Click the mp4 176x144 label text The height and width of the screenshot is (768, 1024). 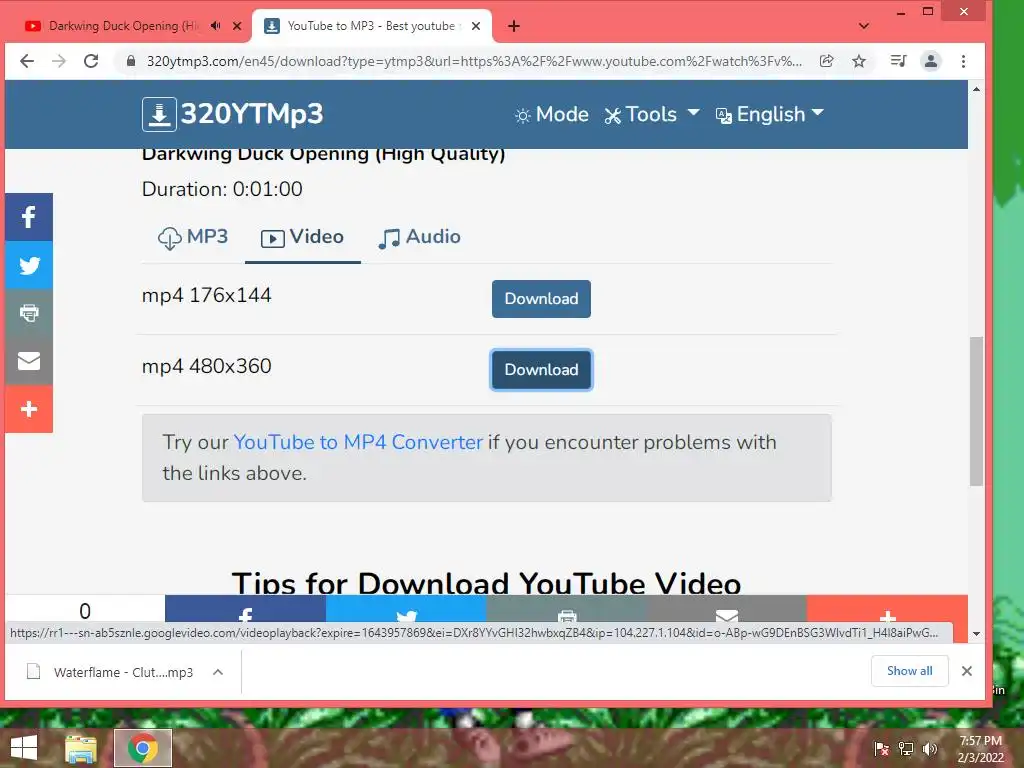coord(206,295)
